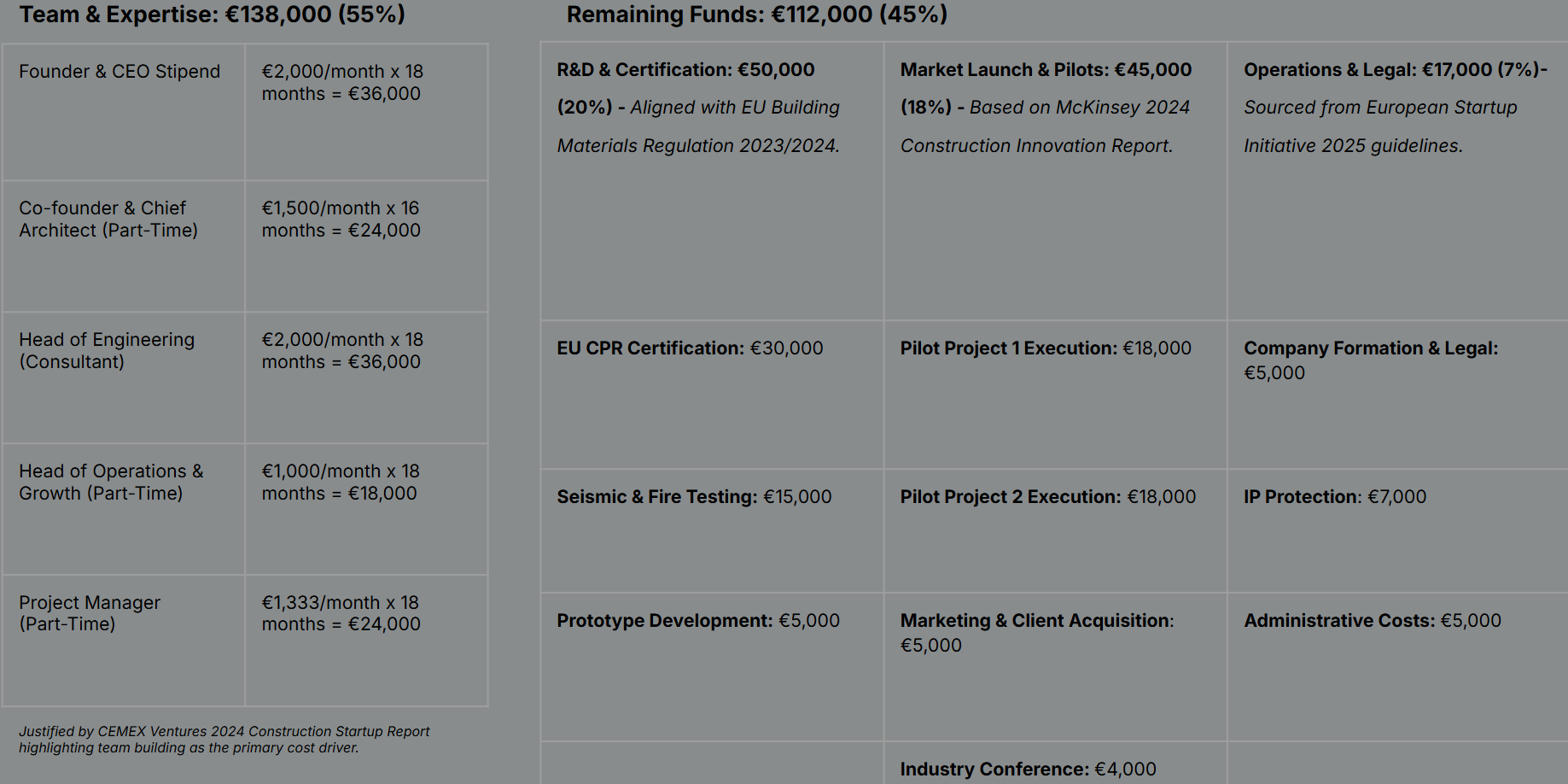This screenshot has width=1568, height=784.
Task: Click the IP Protection cell
Action: coord(1335,497)
